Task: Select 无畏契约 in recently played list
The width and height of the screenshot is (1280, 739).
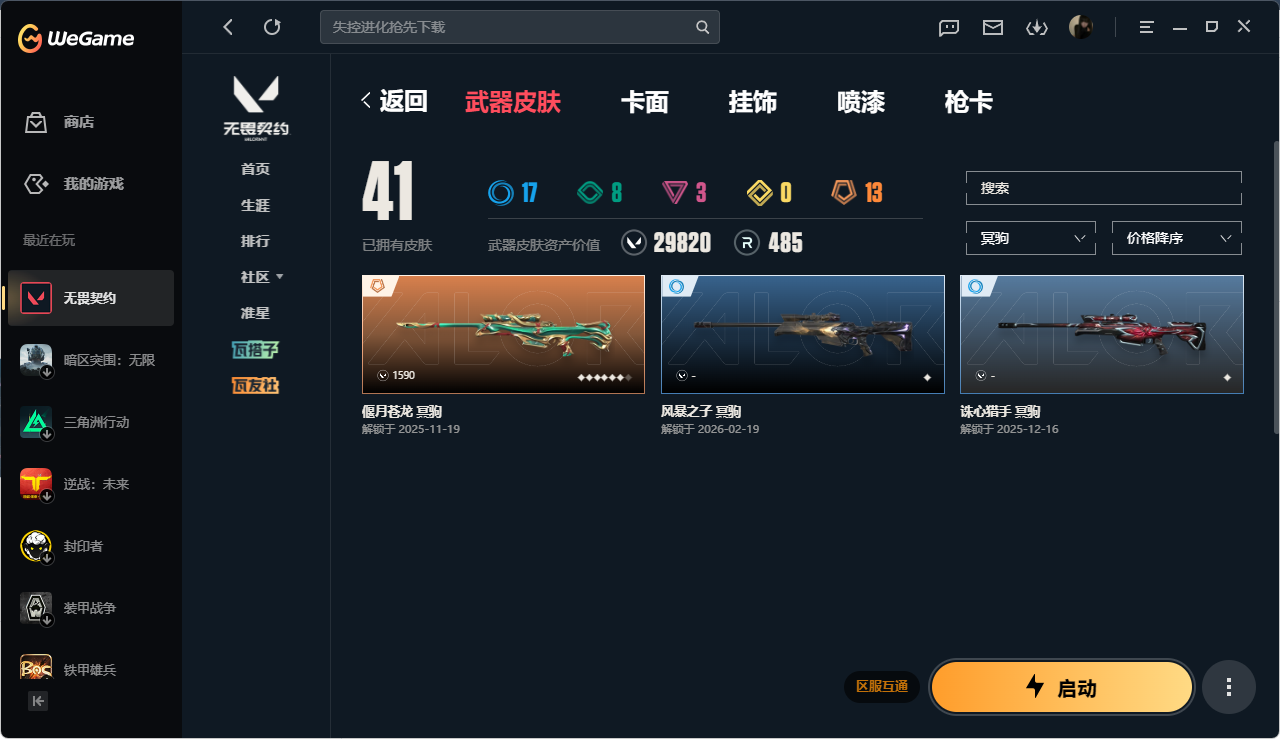Action: (91, 298)
